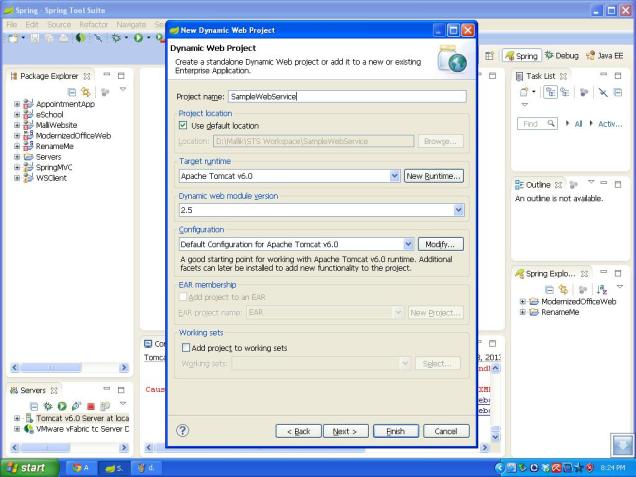Click the Back button
The image size is (636, 477).
pos(298,431)
